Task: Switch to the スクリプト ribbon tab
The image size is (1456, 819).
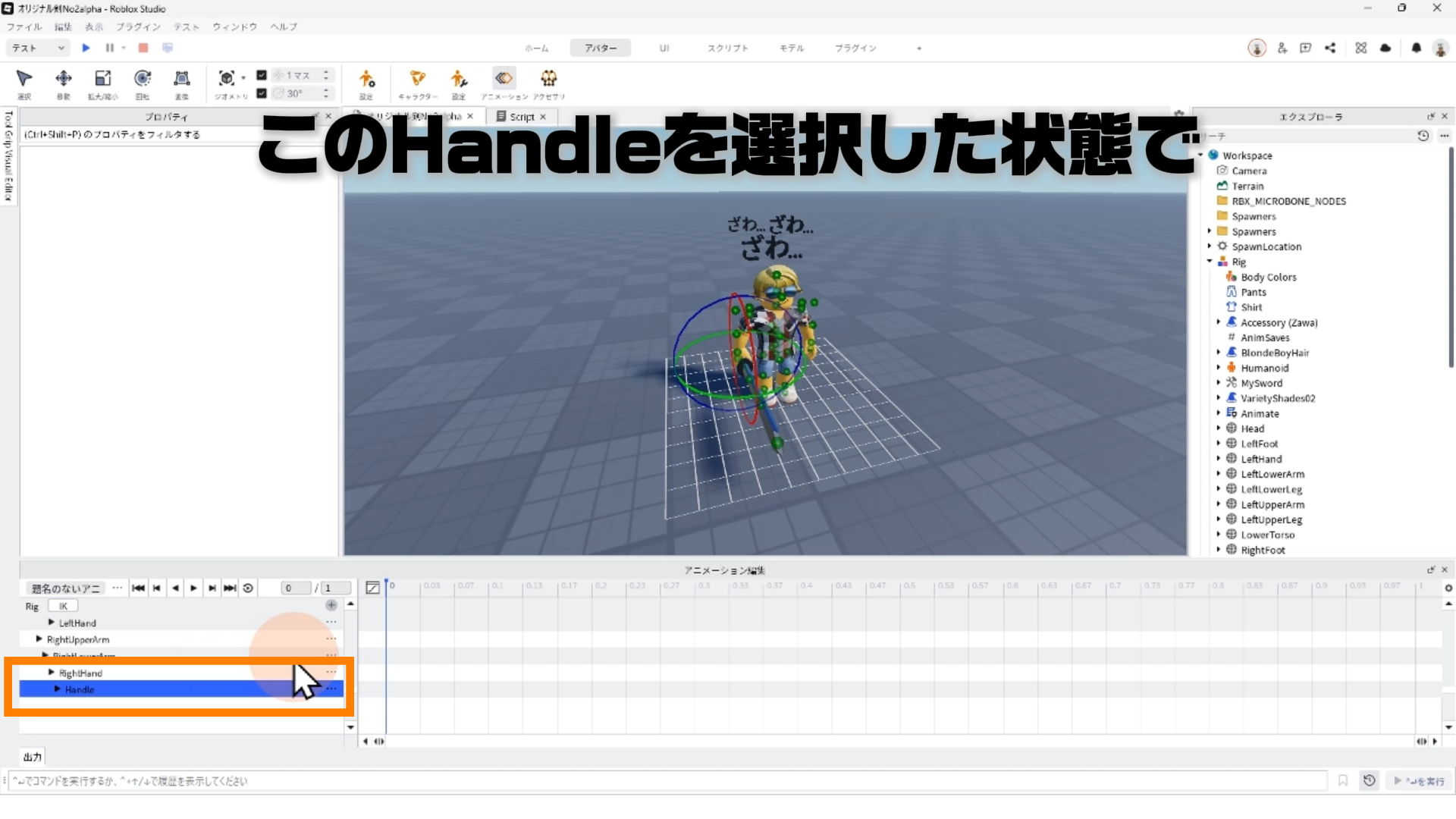Action: 727,48
